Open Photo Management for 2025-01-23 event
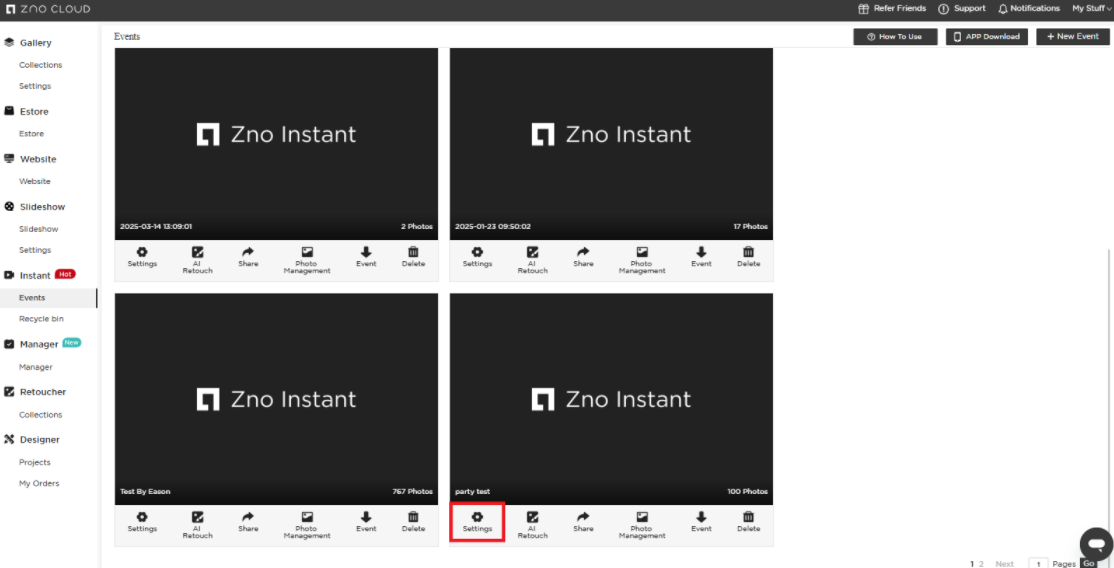Image resolution: width=1114 pixels, height=568 pixels. (x=642, y=259)
